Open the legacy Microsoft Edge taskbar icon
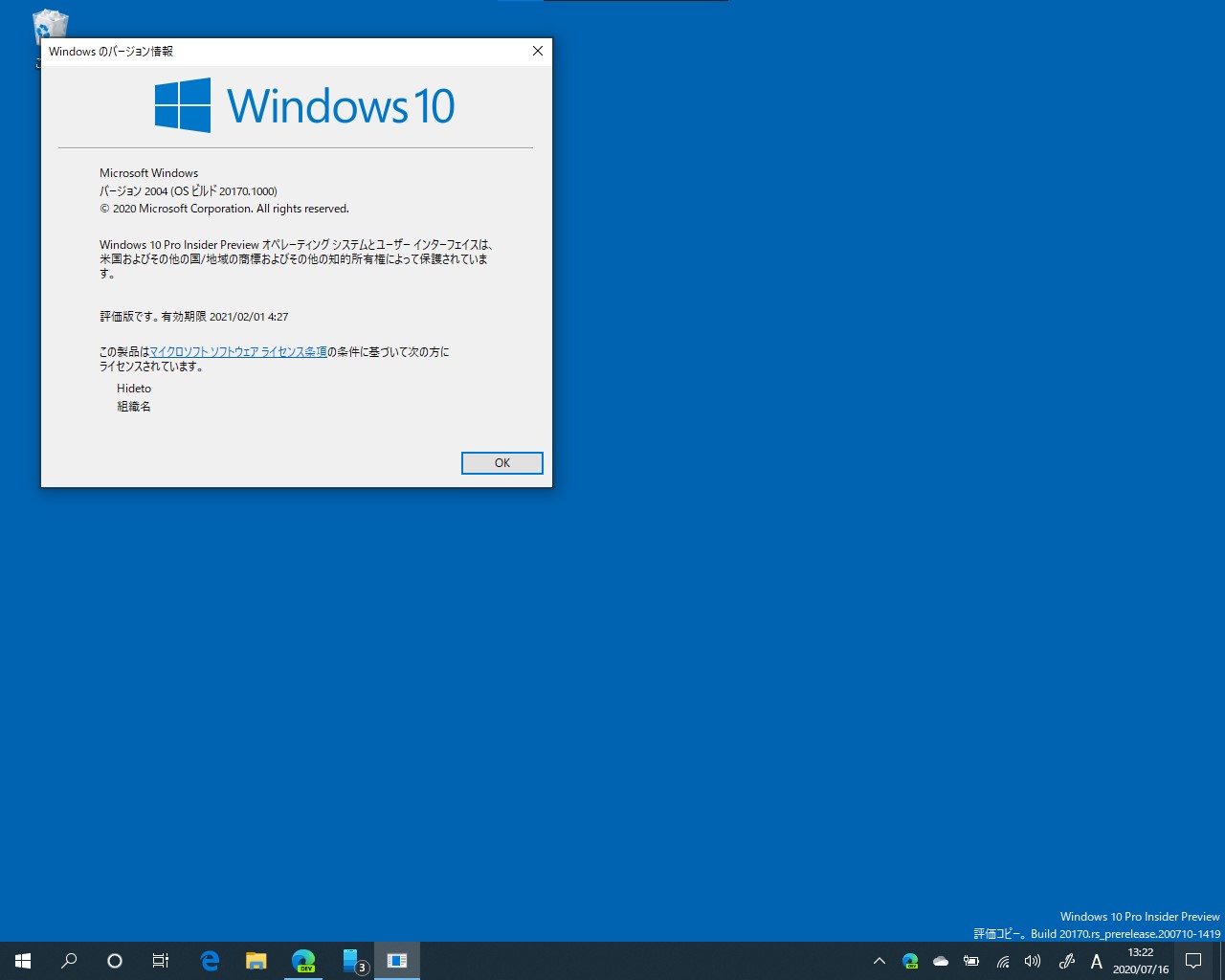 208,961
